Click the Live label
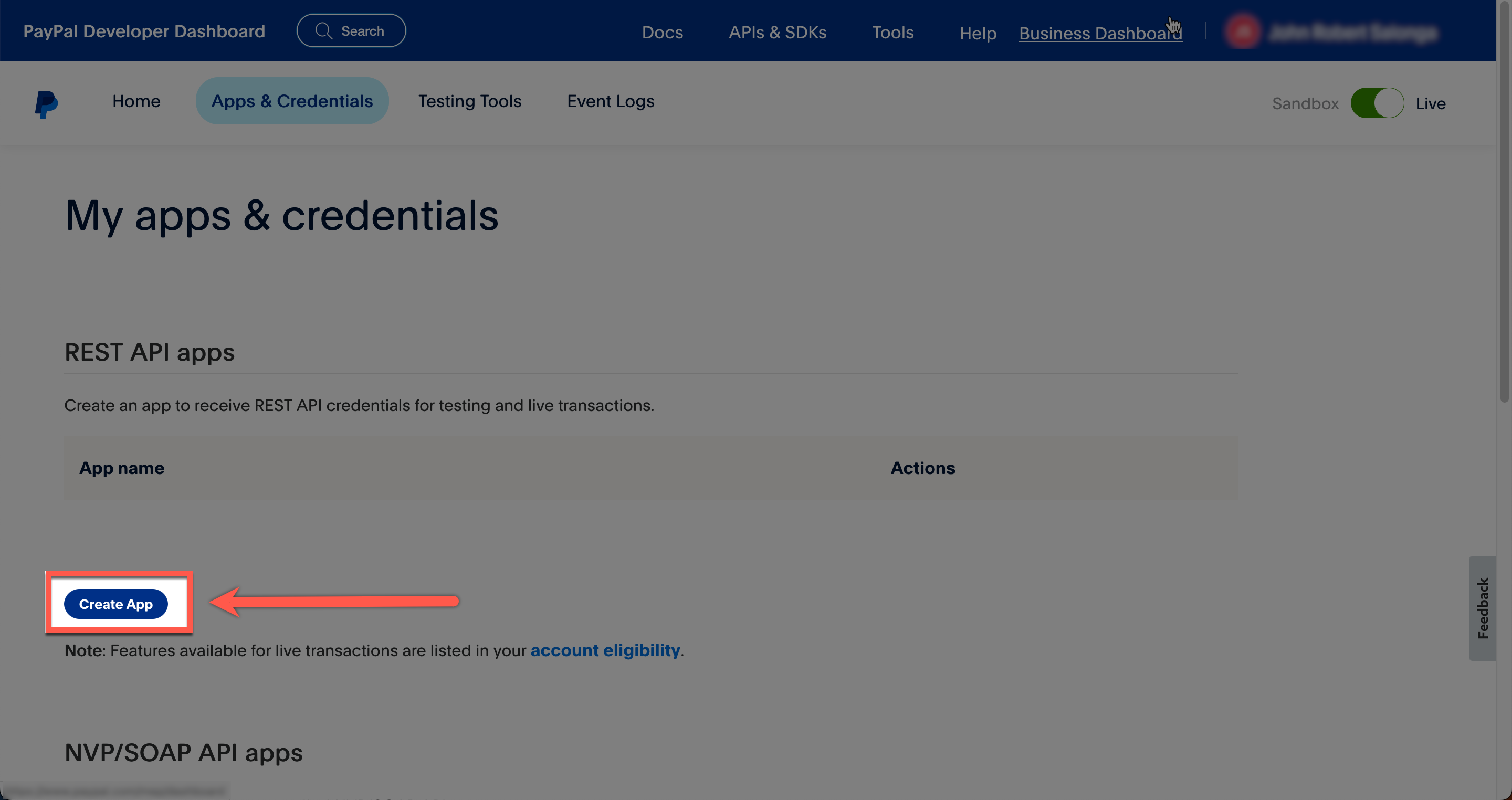This screenshot has height=800, width=1512. point(1431,103)
